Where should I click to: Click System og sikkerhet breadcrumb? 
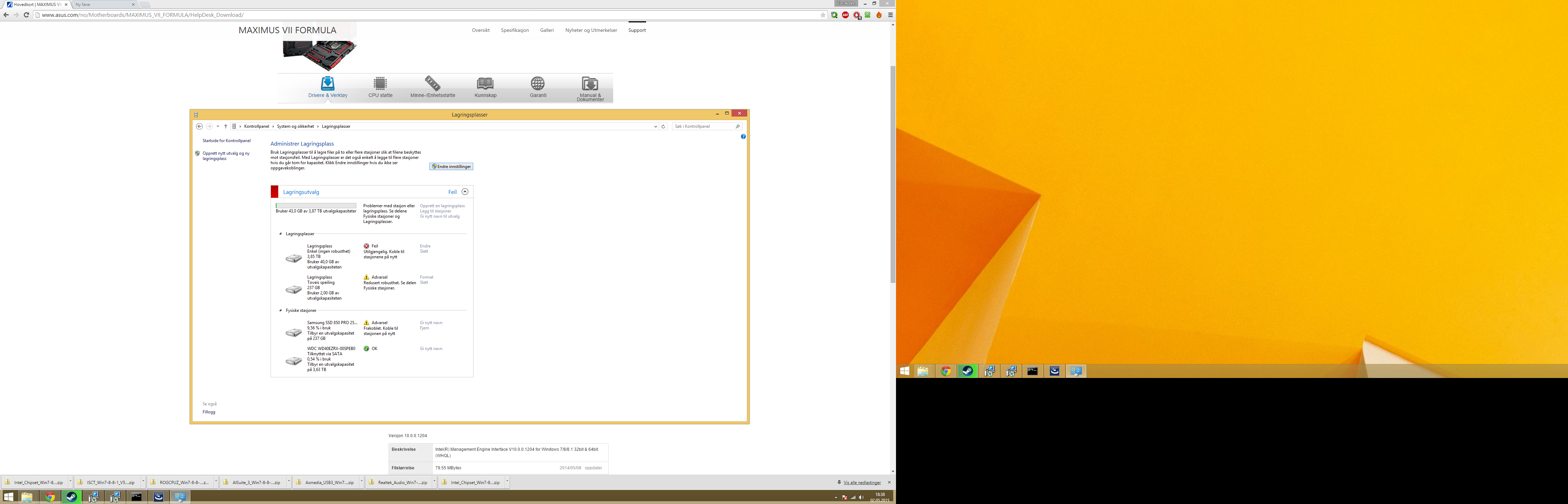click(x=295, y=127)
